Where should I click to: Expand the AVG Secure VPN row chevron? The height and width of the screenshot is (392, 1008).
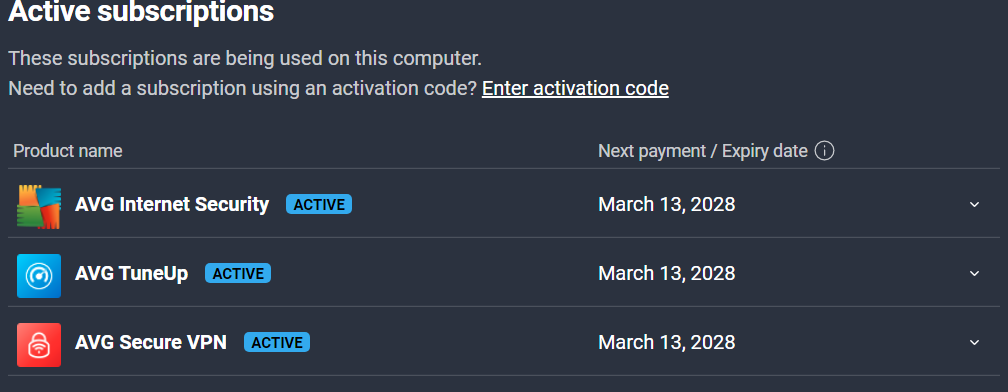click(x=975, y=343)
